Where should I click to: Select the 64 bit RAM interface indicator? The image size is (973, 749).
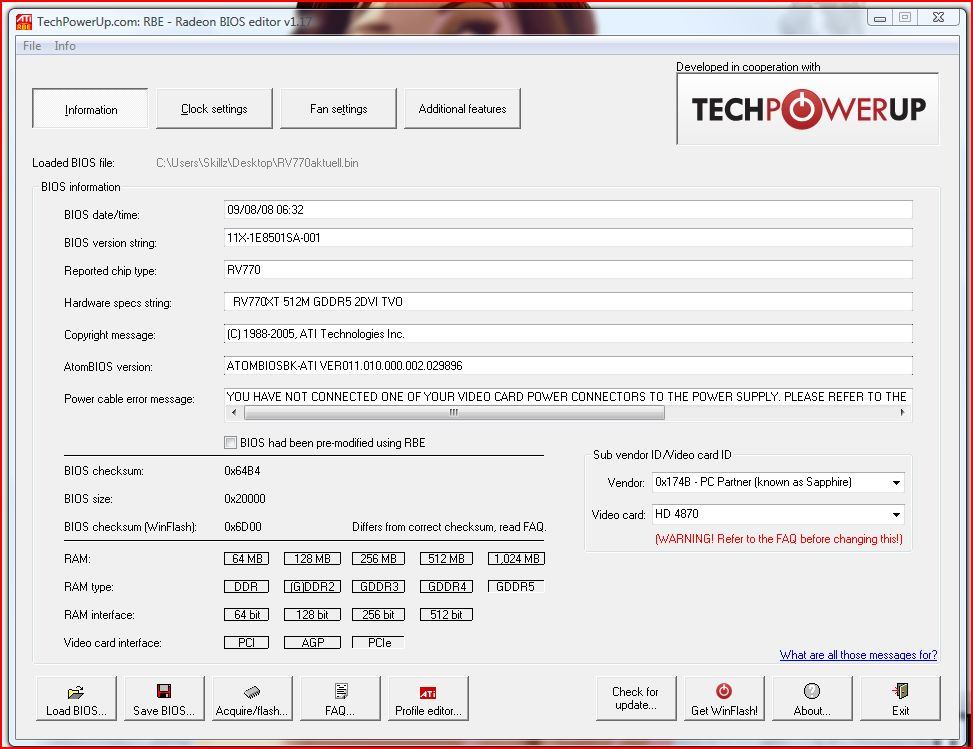click(x=246, y=614)
